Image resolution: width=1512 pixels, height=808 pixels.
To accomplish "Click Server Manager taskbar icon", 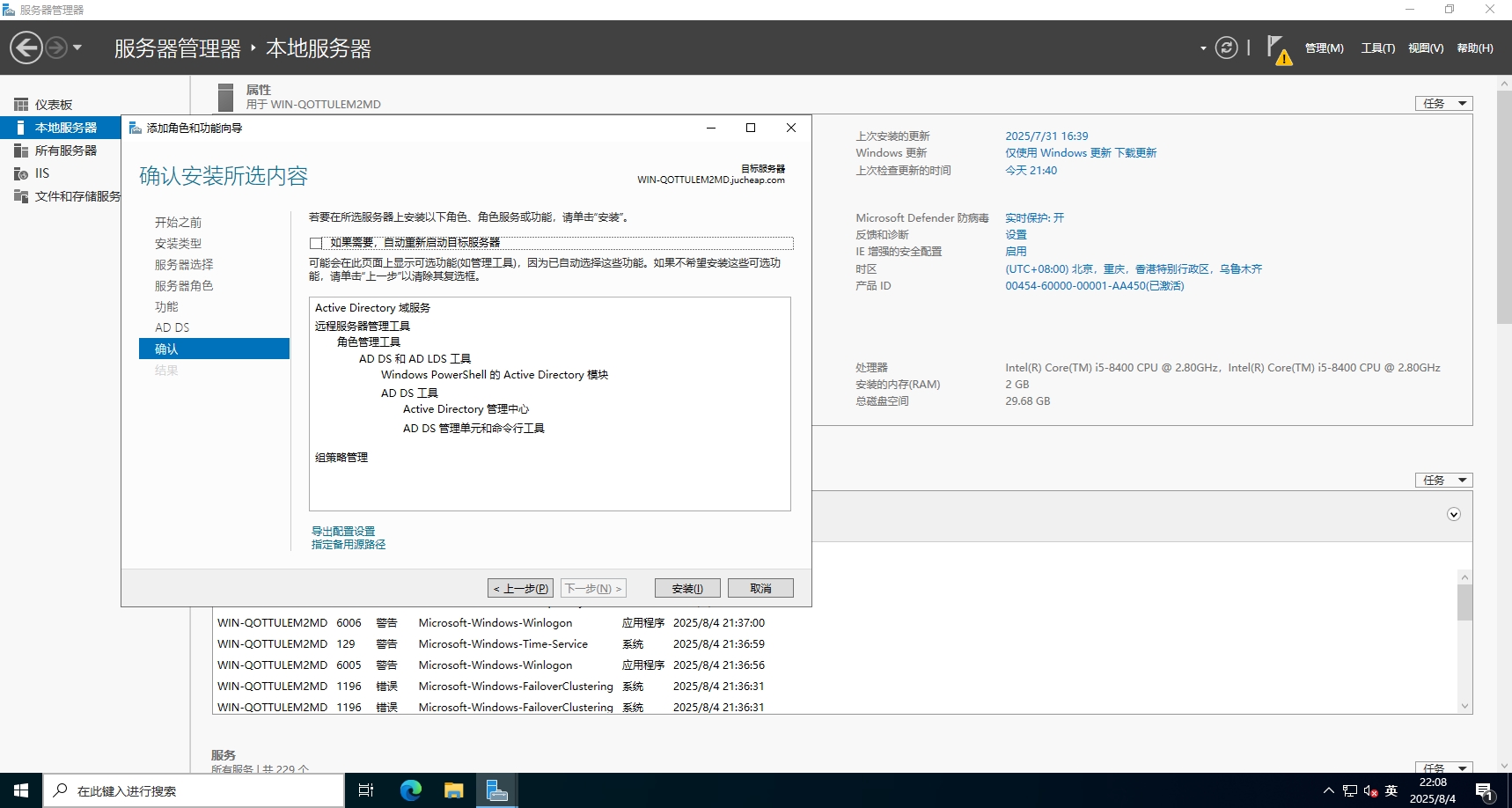I will point(497,790).
